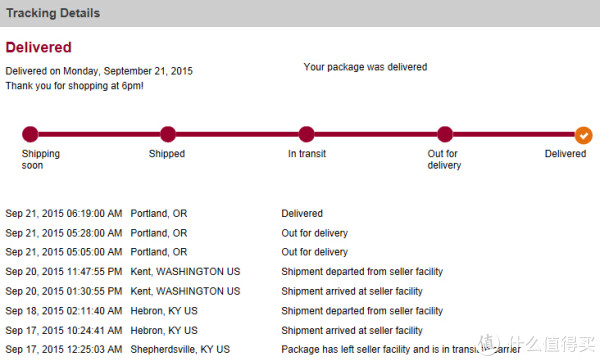Image resolution: width=600 pixels, height=361 pixels.
Task: Click the Sep 21 05:28:00 AM timestamp
Action: 64,233
